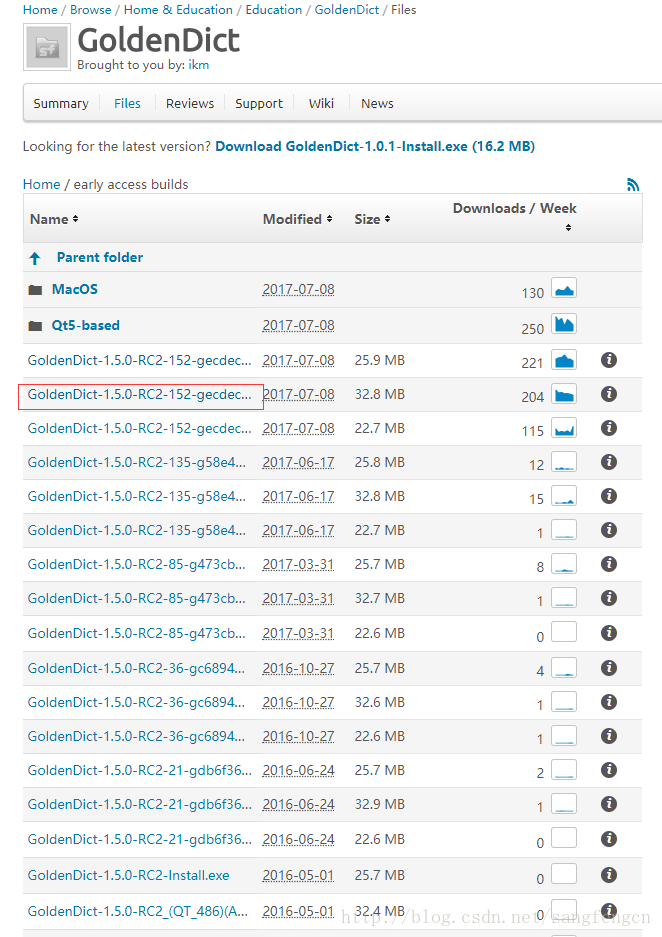
Task: Download GoldenDict-1.5.0-RC2_(QT_486) file
Action: [x=137, y=911]
